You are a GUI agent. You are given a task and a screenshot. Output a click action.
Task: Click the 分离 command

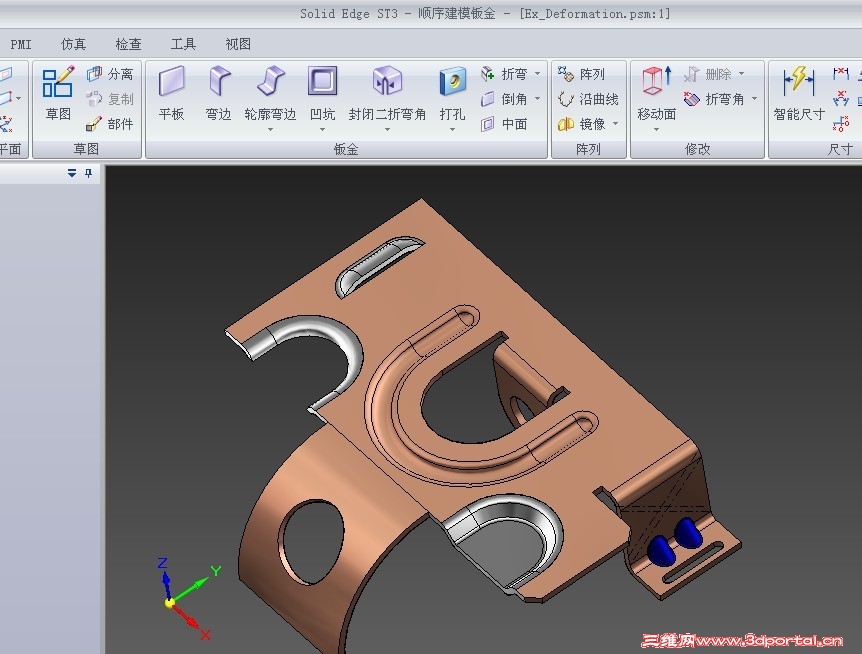coord(110,74)
